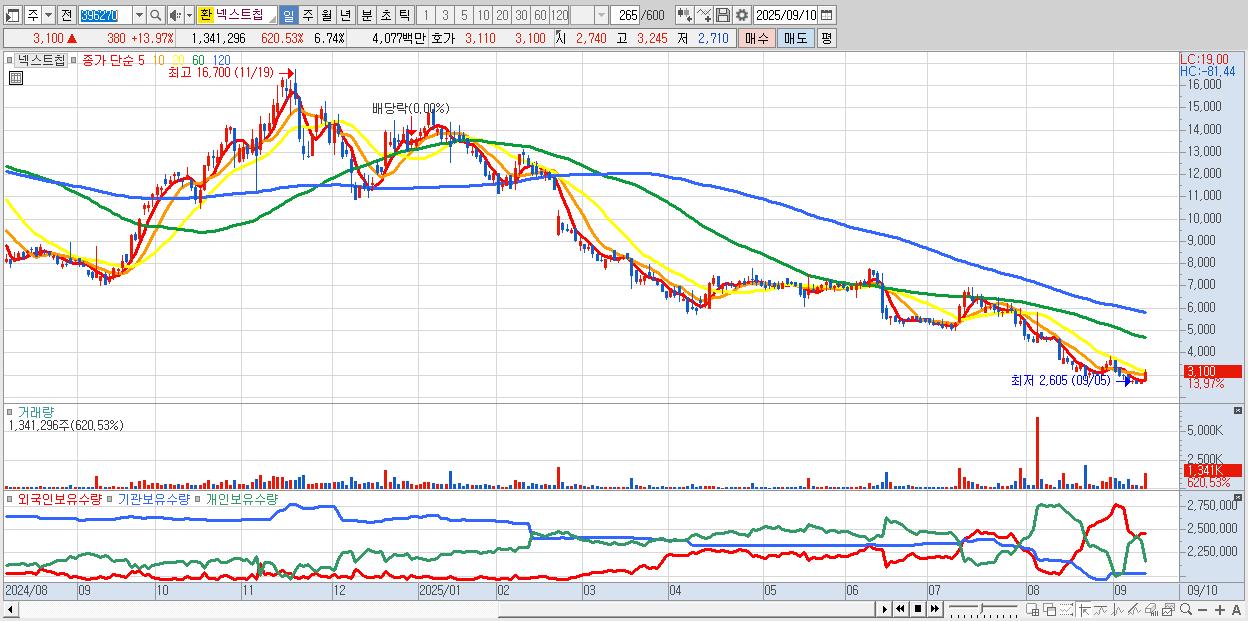Viewport: 1248px width, 621px height.
Task: Open the sound options dropdown arrow
Action: tap(189, 15)
